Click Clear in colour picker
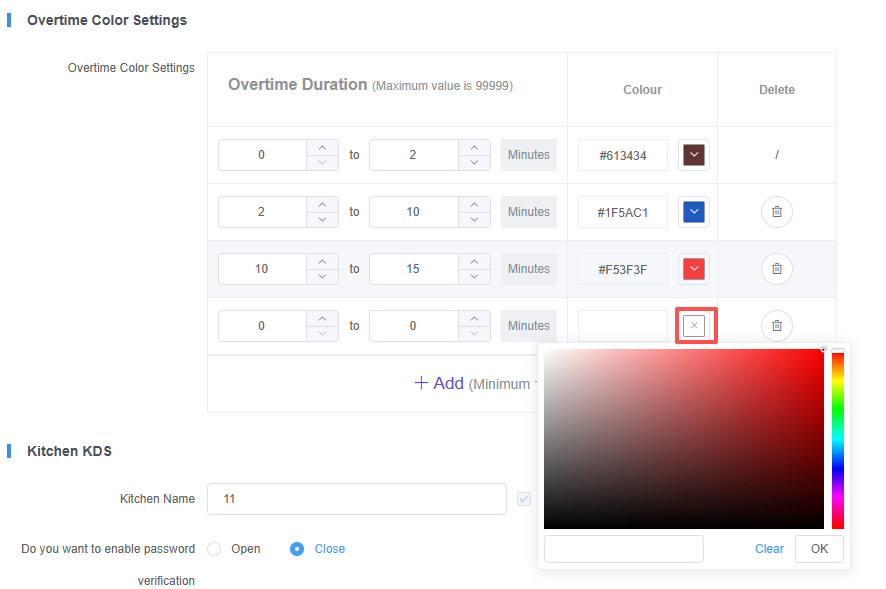 [x=769, y=549]
